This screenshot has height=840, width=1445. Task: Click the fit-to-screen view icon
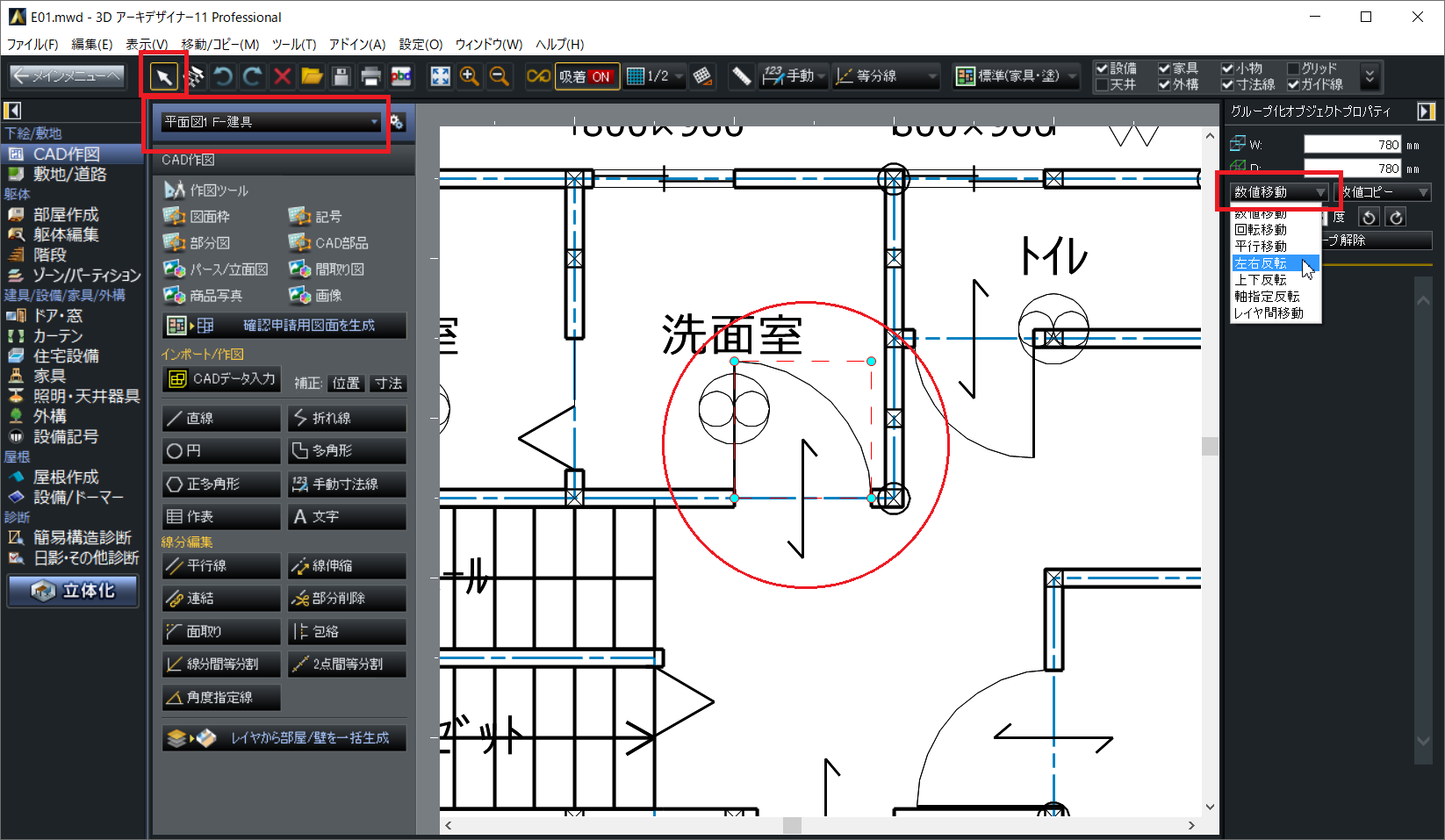click(x=440, y=77)
